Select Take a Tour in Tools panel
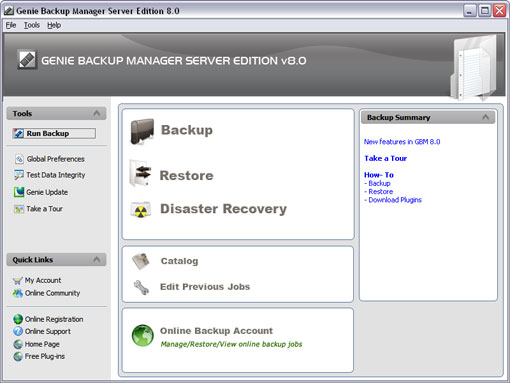Screen dimensions: 510x383 44,209
